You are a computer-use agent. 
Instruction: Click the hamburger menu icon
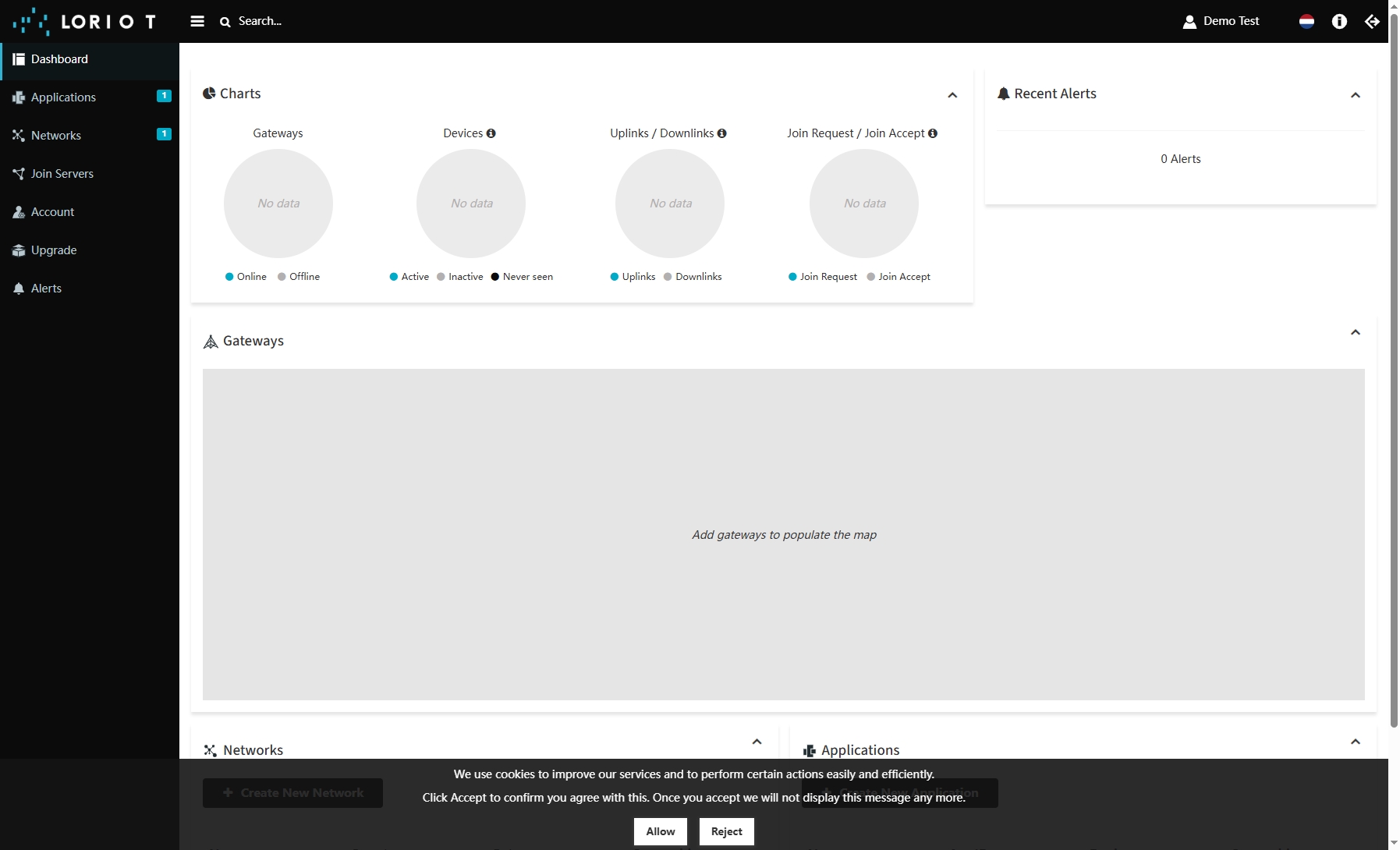point(197,21)
